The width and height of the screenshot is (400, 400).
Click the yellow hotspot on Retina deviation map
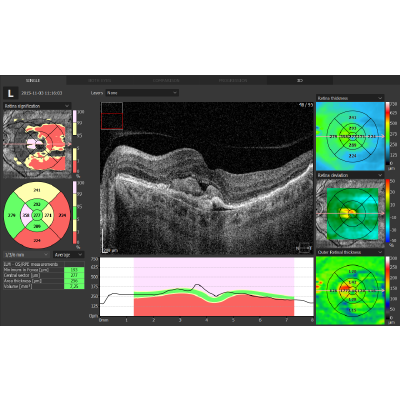pos(347,213)
